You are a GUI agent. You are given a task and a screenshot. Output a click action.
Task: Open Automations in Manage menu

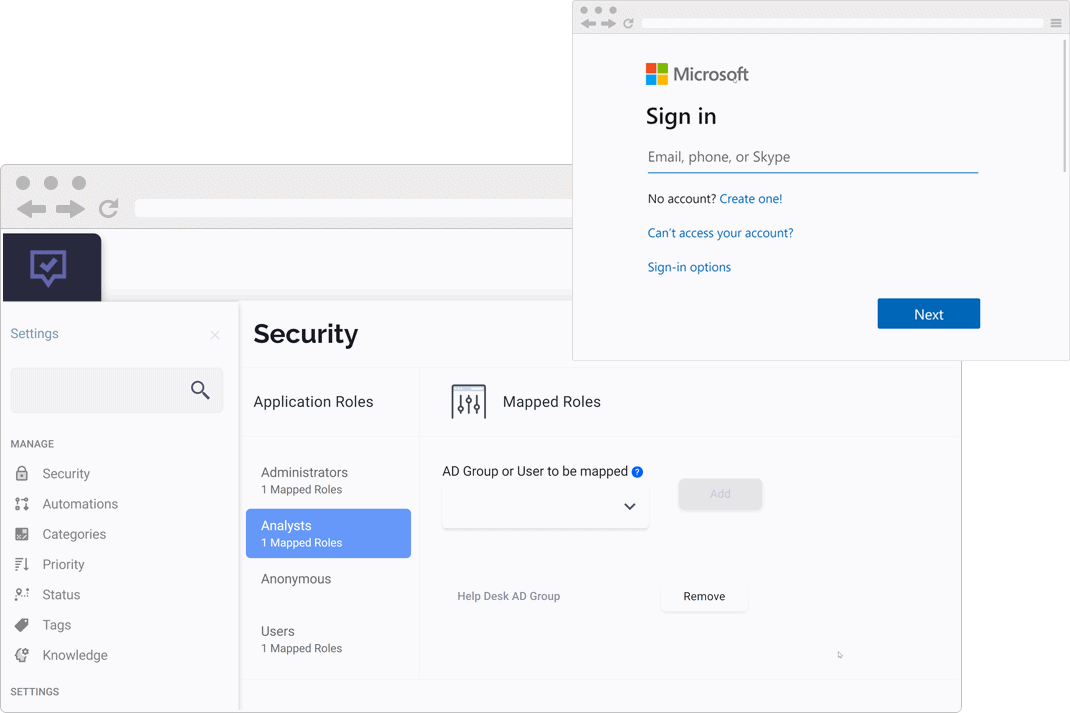tap(80, 504)
